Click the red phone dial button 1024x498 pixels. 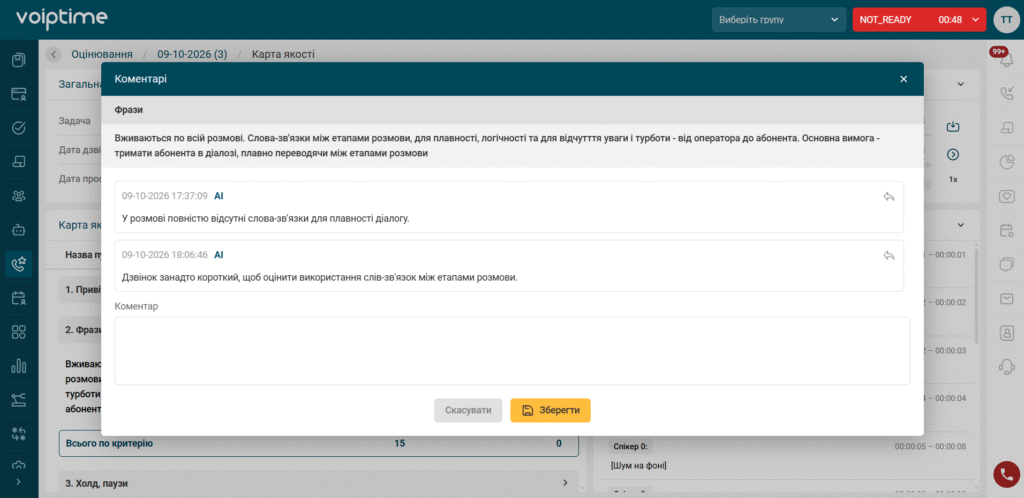click(1006, 474)
